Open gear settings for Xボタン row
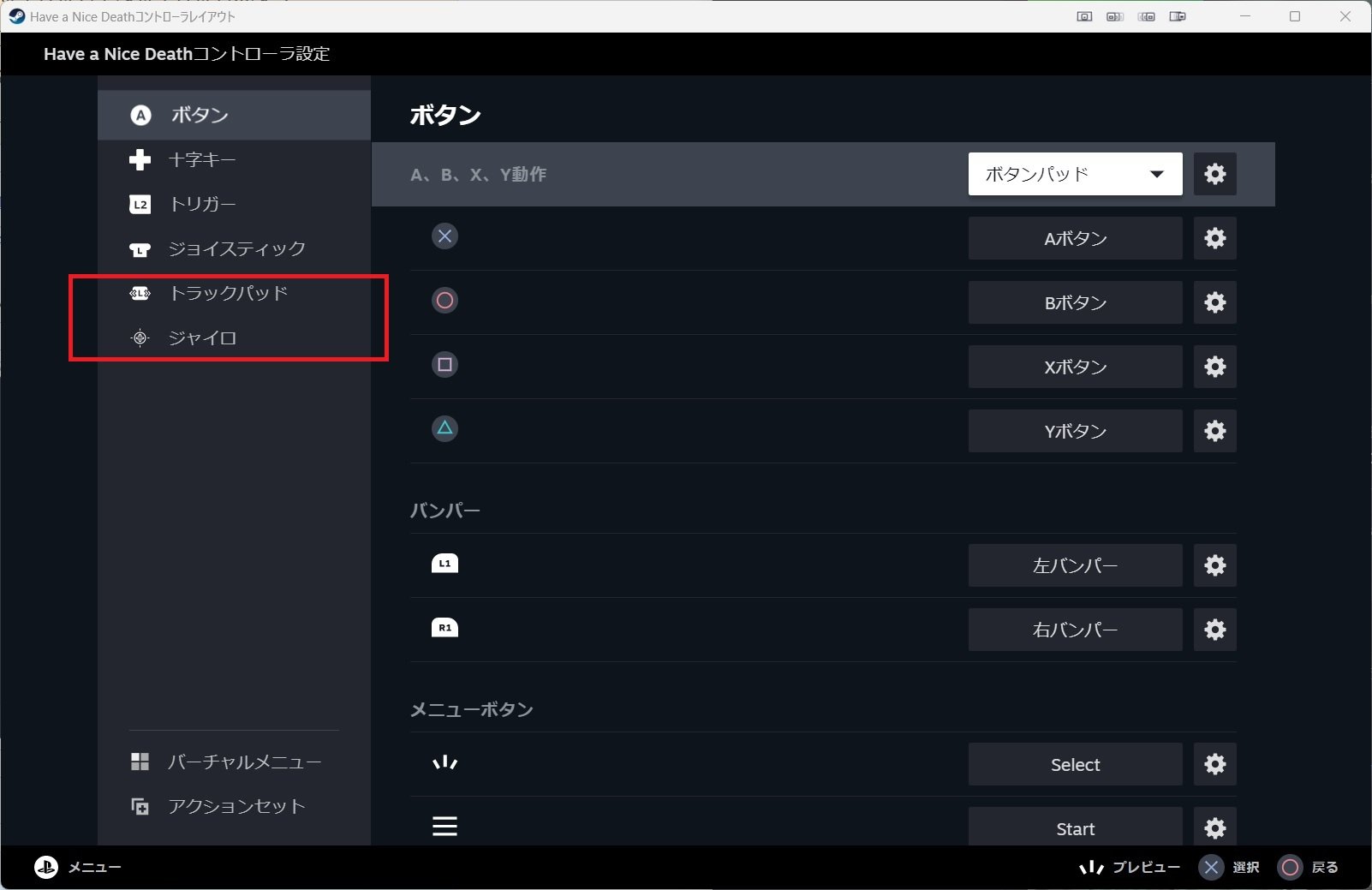 pyautogui.click(x=1214, y=367)
